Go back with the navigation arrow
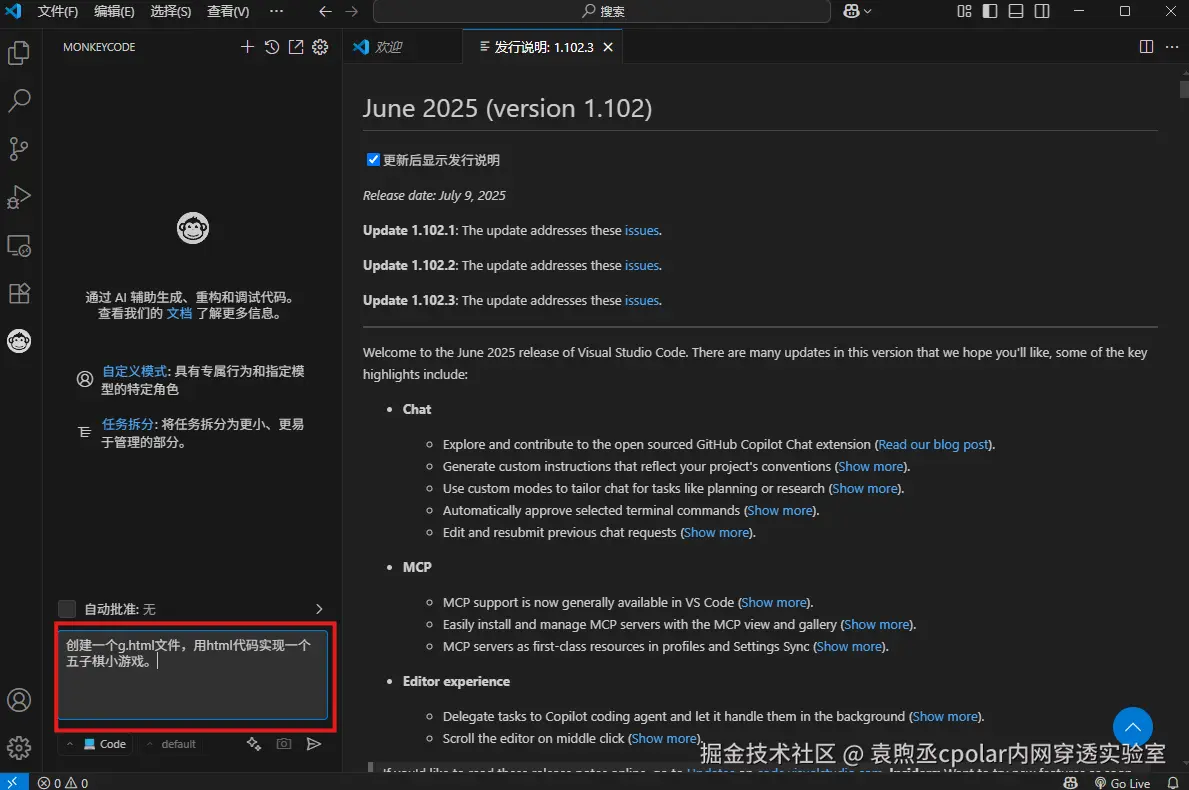The width and height of the screenshot is (1189, 790). (x=325, y=11)
